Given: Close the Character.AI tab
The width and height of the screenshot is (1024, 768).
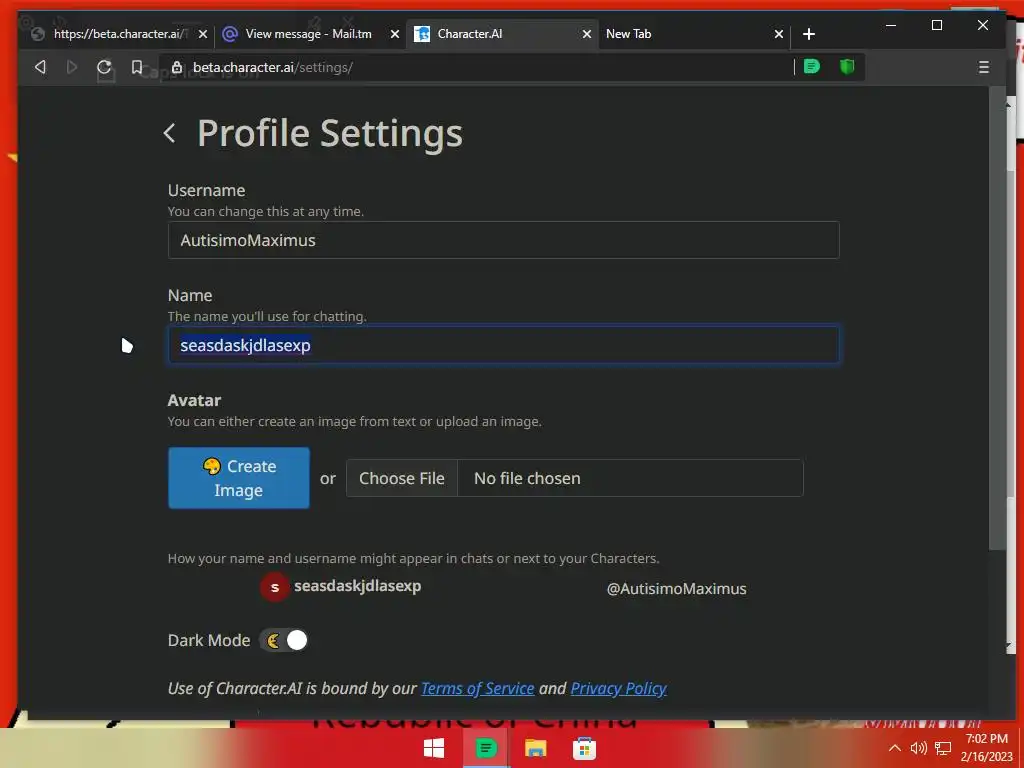Looking at the screenshot, I should pyautogui.click(x=586, y=34).
